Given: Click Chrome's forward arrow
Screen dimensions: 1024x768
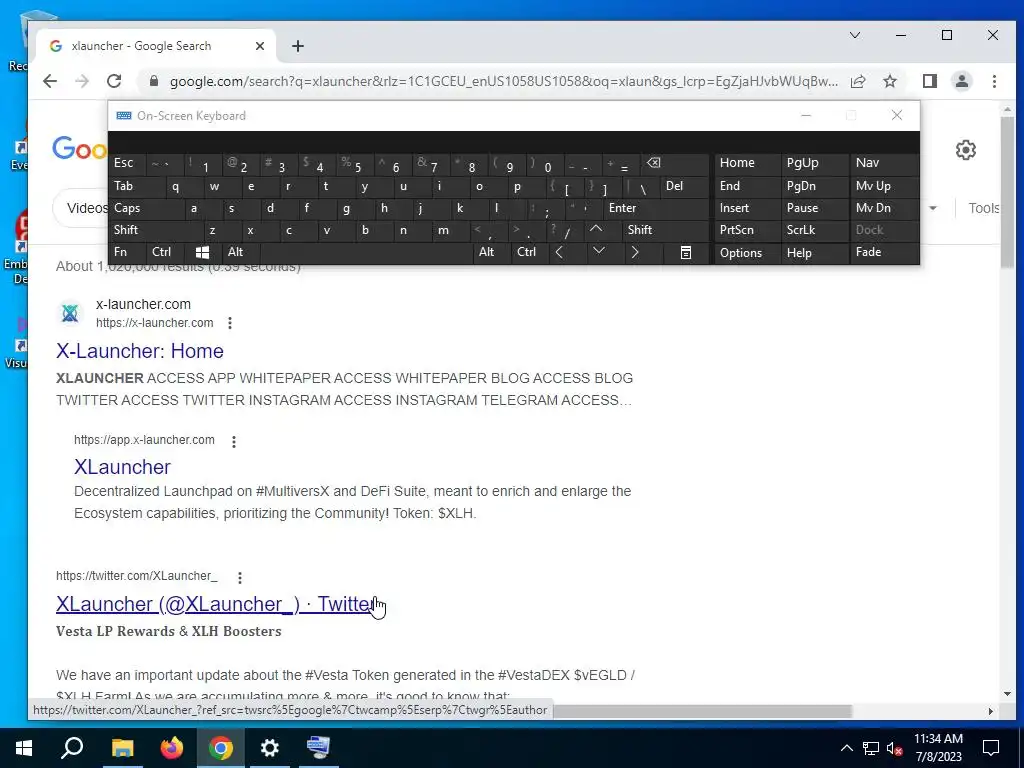Looking at the screenshot, I should point(82,81).
